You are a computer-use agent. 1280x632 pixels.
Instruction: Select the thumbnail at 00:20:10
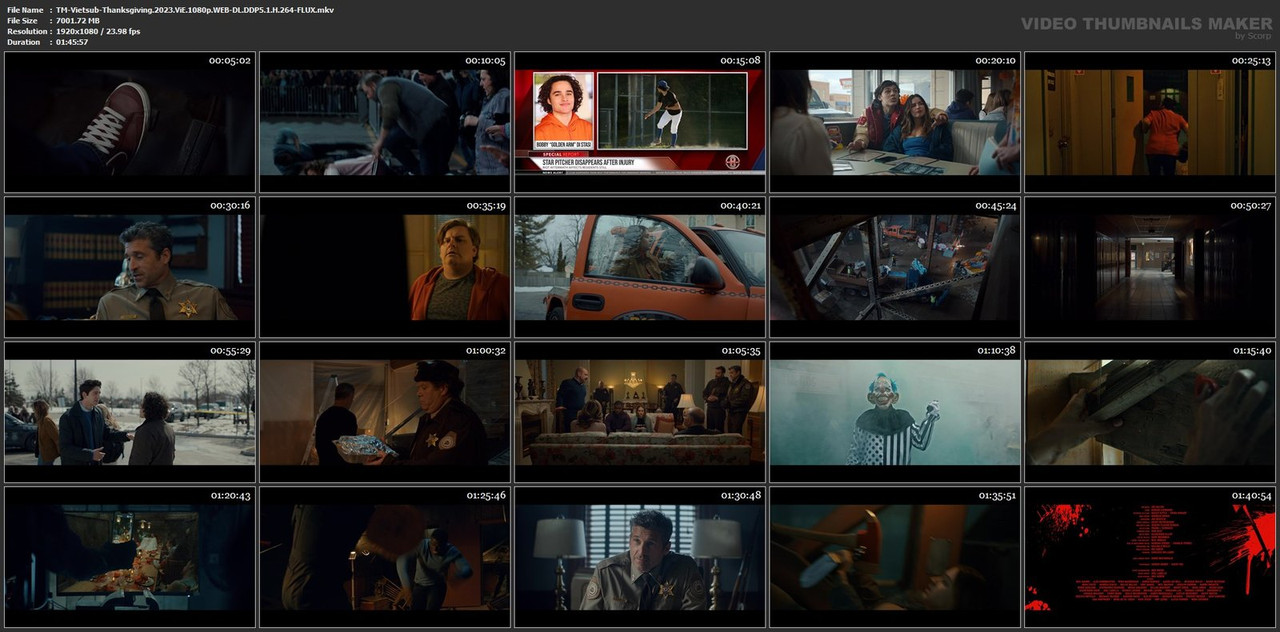point(895,122)
